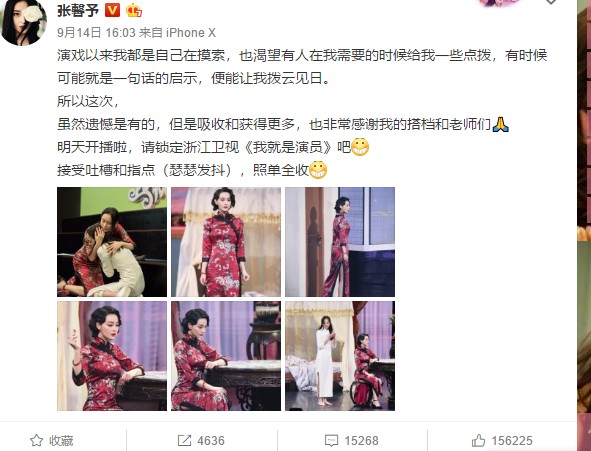Open first photo of two women hugging

(112, 242)
